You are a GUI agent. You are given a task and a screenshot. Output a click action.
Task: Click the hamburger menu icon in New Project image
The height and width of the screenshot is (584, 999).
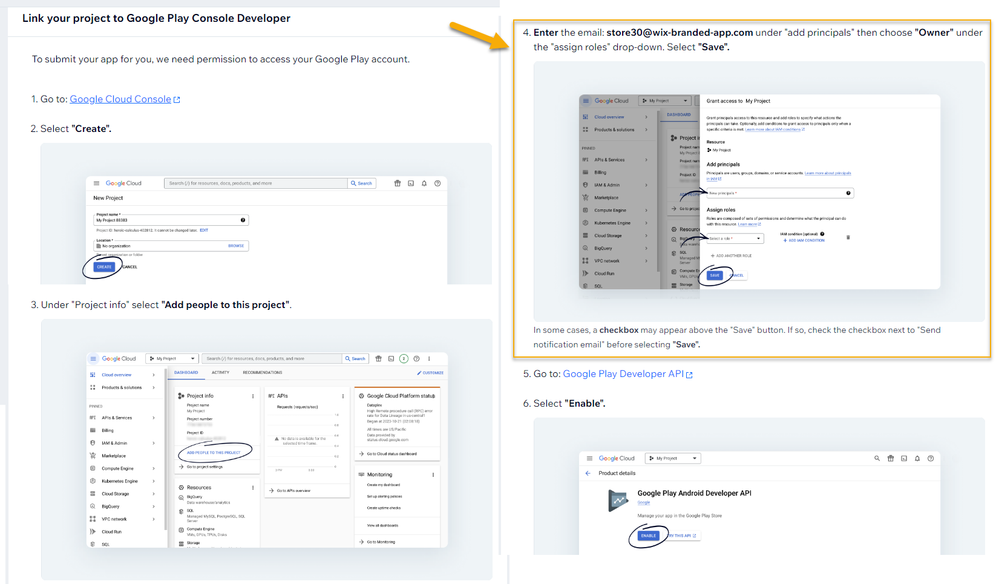(x=97, y=183)
